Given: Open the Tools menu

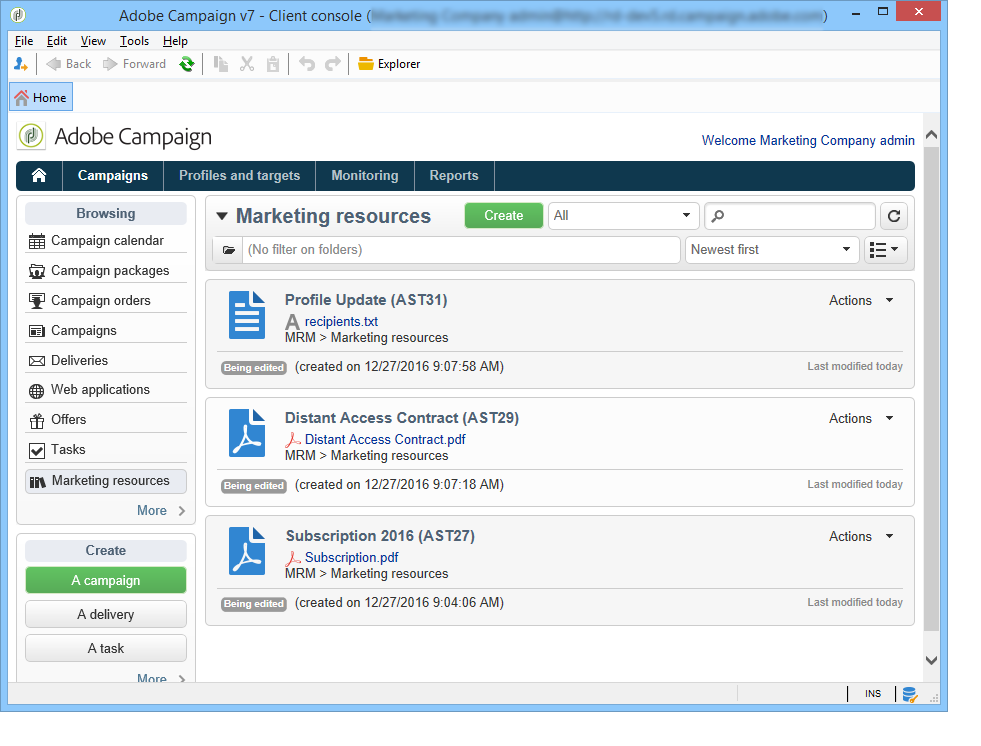Looking at the screenshot, I should click(134, 41).
